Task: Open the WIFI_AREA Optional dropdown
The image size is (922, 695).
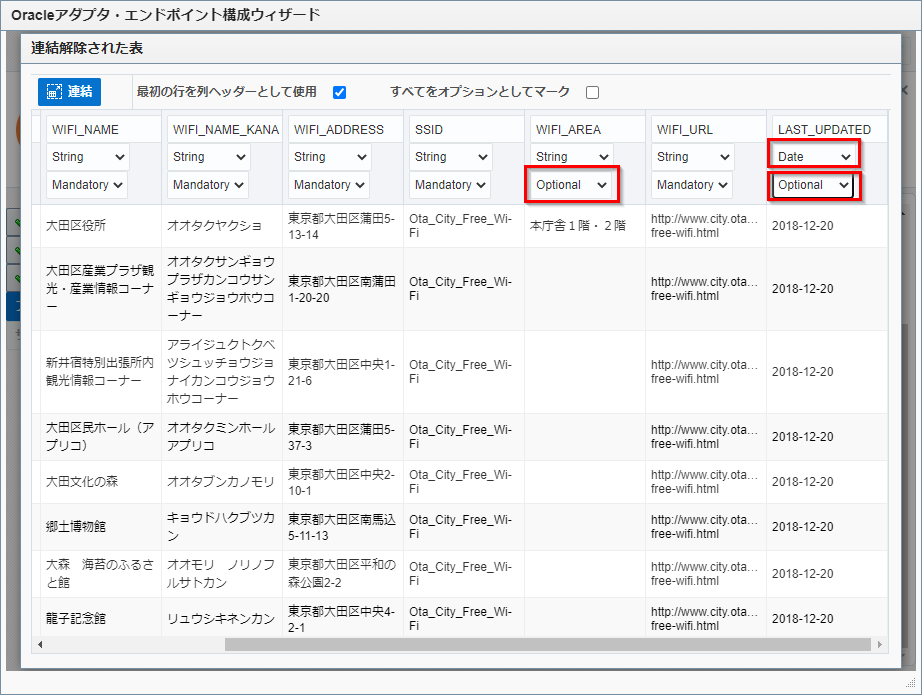Action: coord(572,185)
